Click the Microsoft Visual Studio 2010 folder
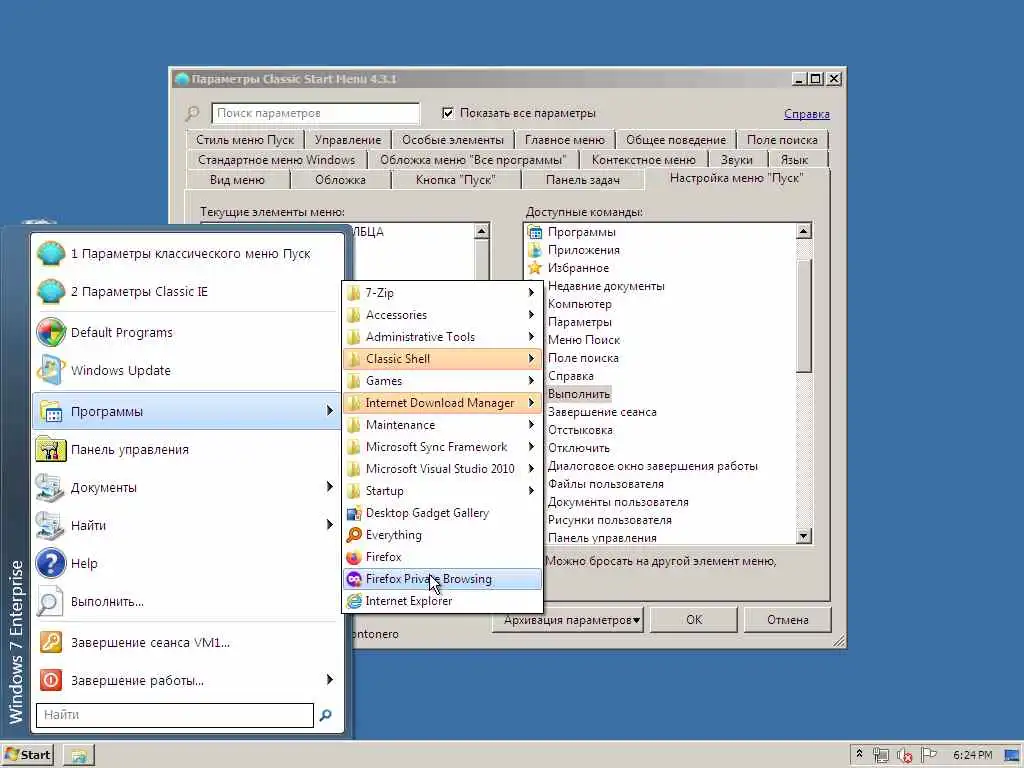Image resolution: width=1024 pixels, height=768 pixels. click(x=442, y=469)
